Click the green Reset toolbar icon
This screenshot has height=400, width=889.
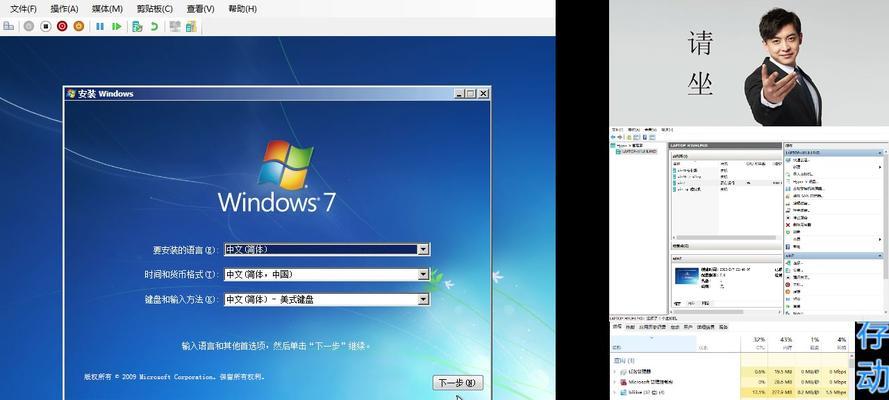click(x=117, y=26)
